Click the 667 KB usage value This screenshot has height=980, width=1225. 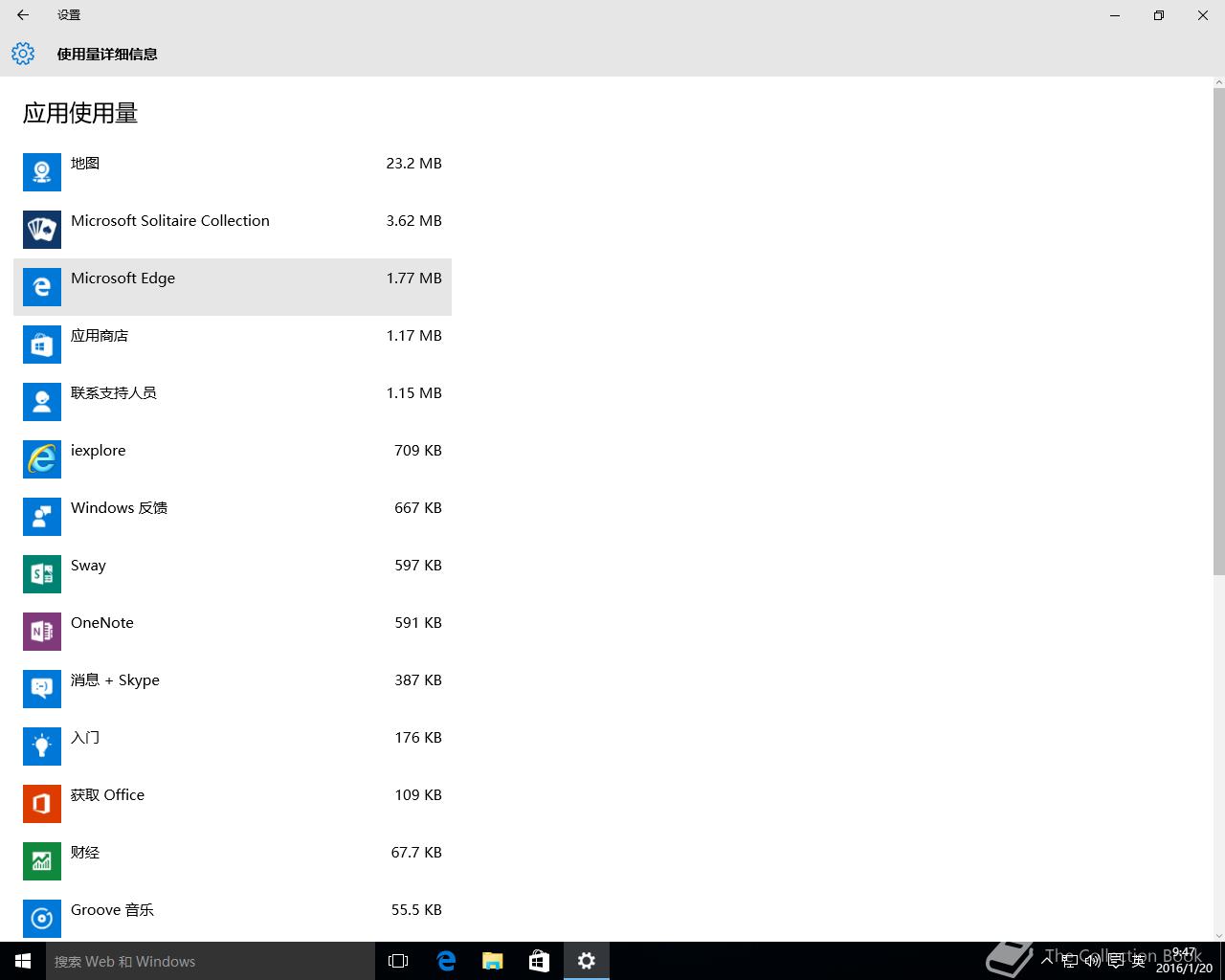tap(418, 508)
